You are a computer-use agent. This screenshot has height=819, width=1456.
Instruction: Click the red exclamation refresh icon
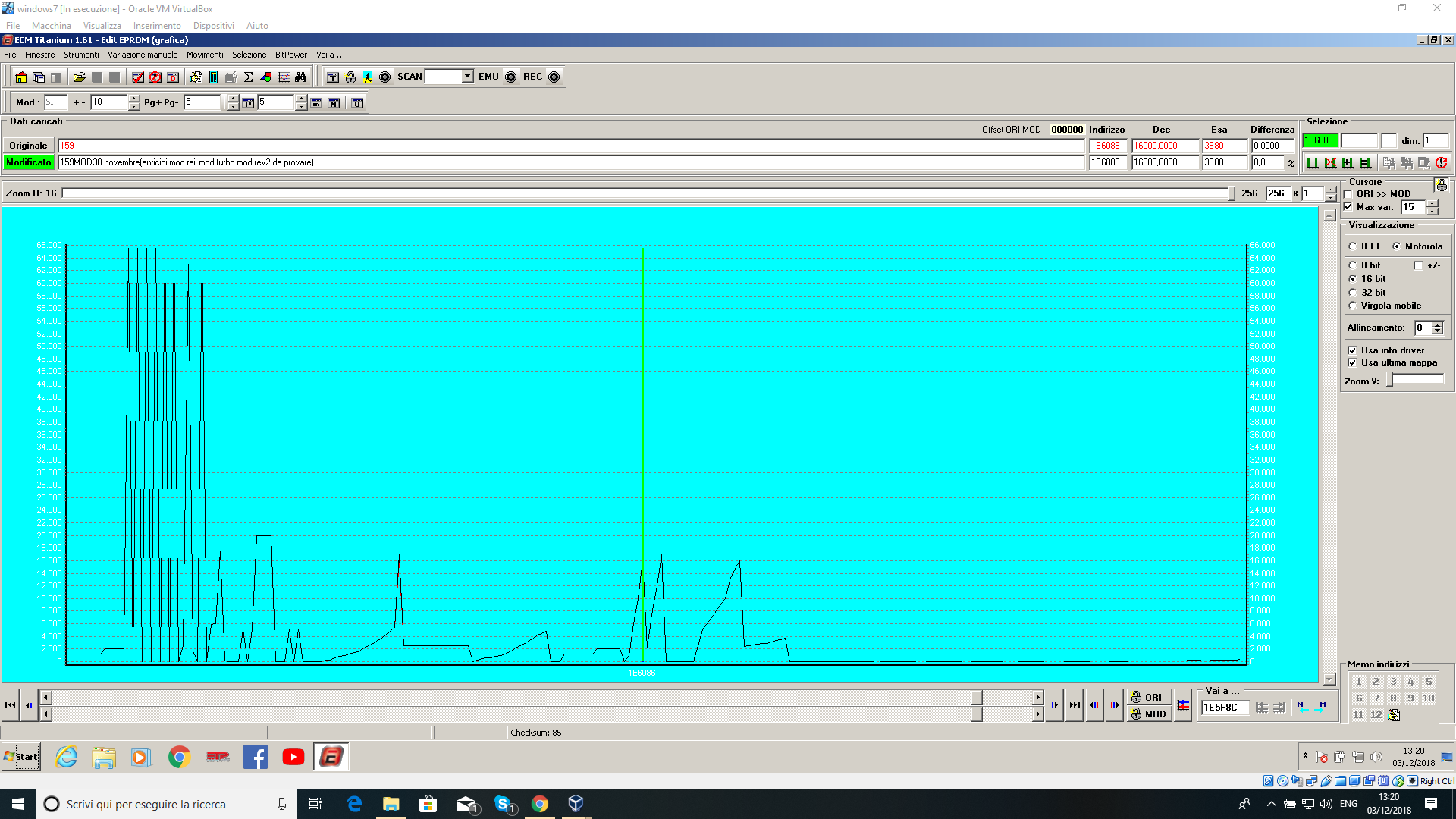pos(1441,162)
